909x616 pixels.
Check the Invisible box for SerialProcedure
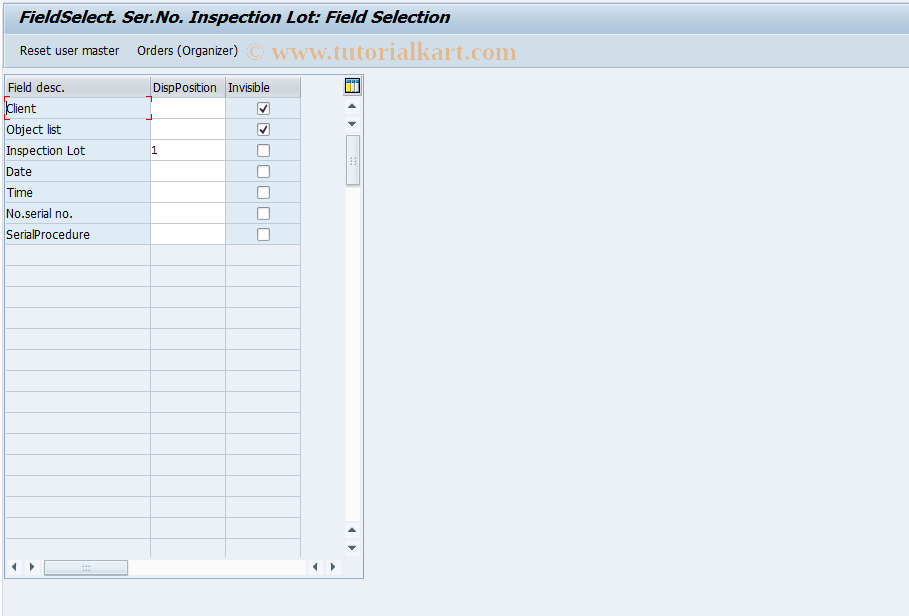[263, 234]
